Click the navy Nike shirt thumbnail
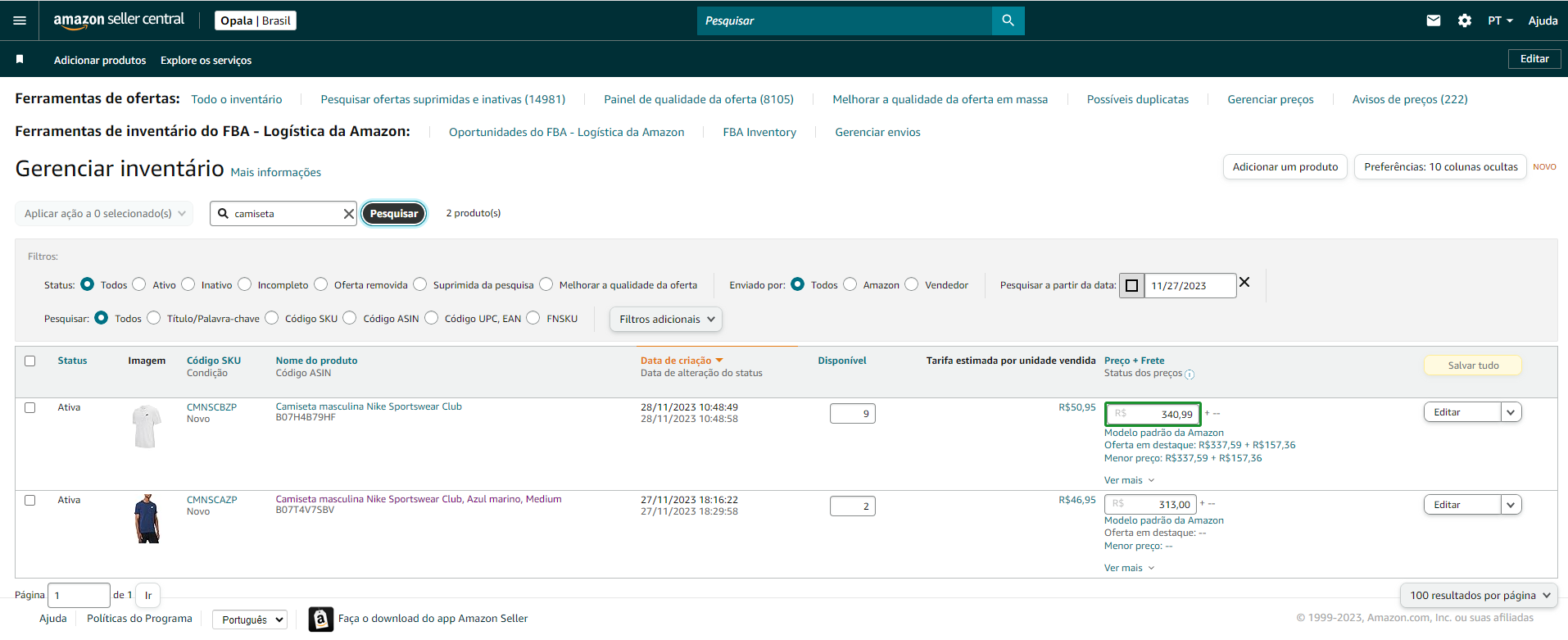This screenshot has width=1568, height=640. pyautogui.click(x=147, y=519)
